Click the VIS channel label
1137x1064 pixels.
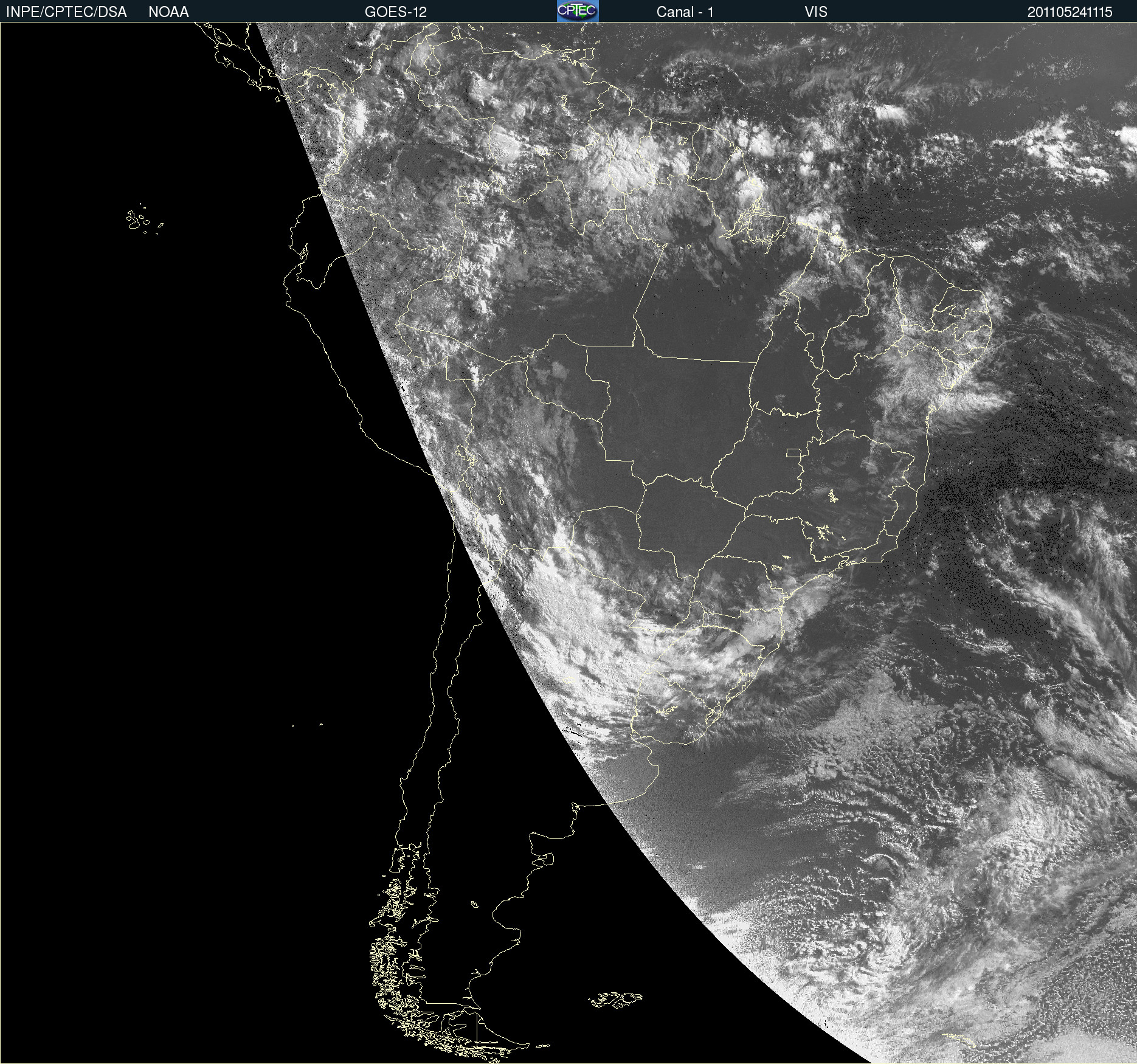(x=816, y=12)
